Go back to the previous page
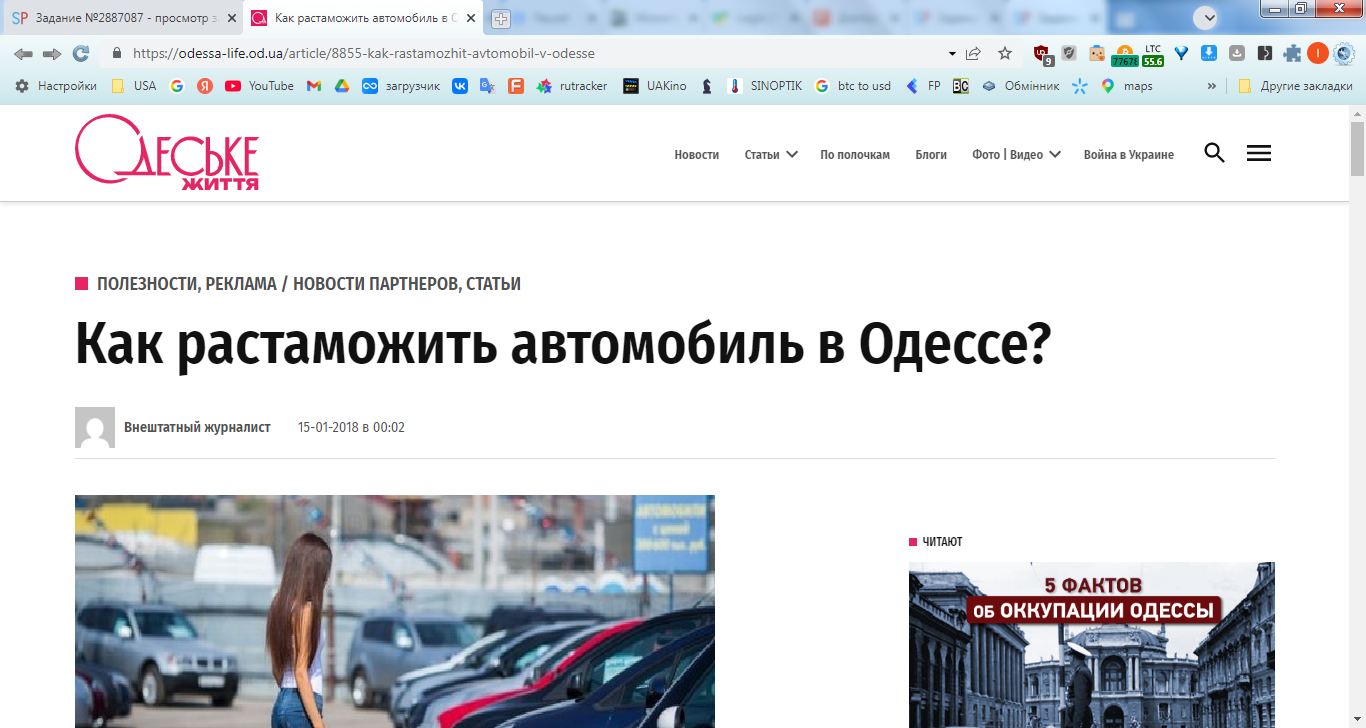 (23, 53)
